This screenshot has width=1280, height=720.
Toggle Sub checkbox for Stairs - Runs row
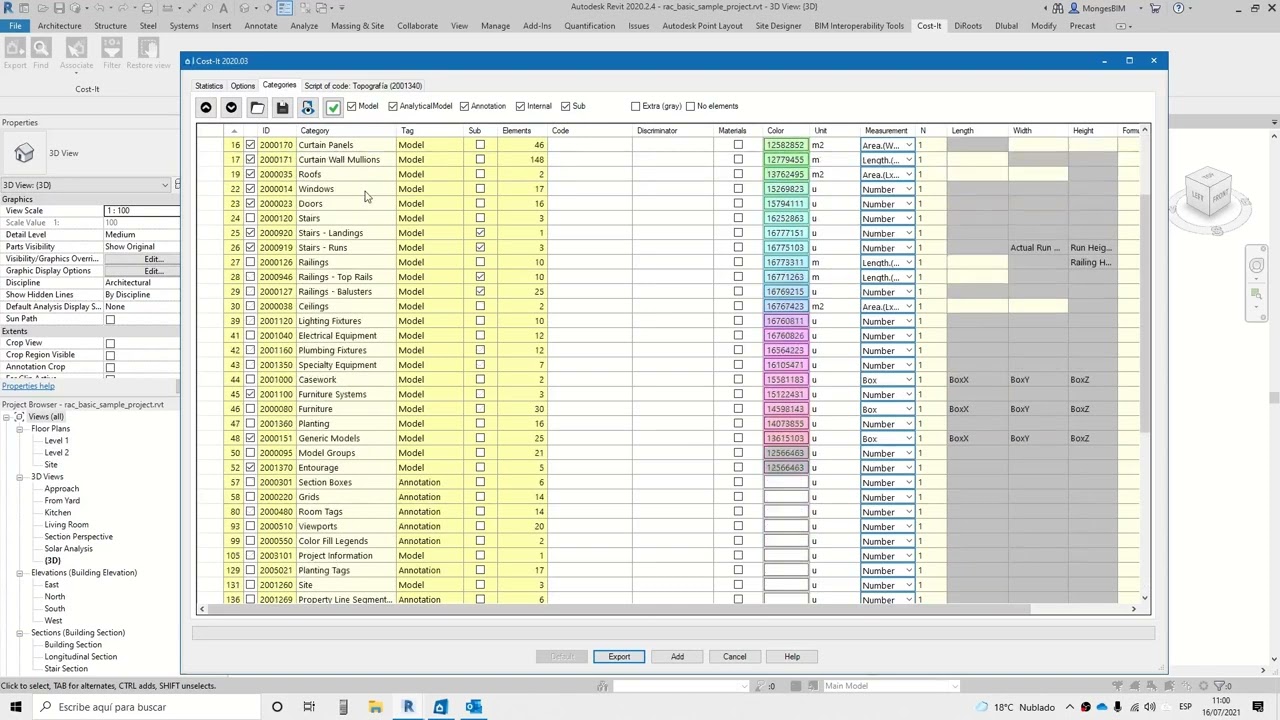pos(480,248)
